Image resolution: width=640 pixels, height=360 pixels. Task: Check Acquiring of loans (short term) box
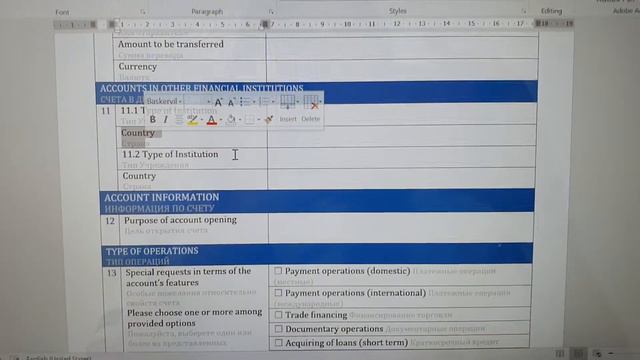pyautogui.click(x=278, y=343)
